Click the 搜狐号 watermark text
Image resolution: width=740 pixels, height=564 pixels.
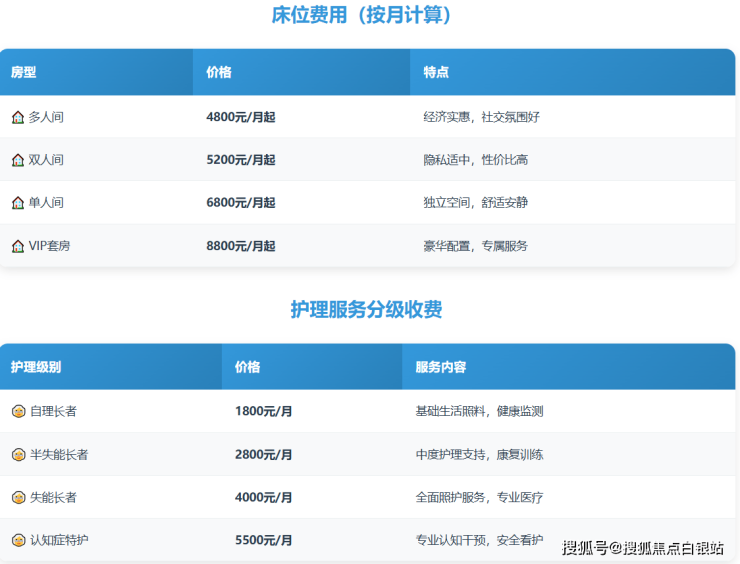(585, 547)
